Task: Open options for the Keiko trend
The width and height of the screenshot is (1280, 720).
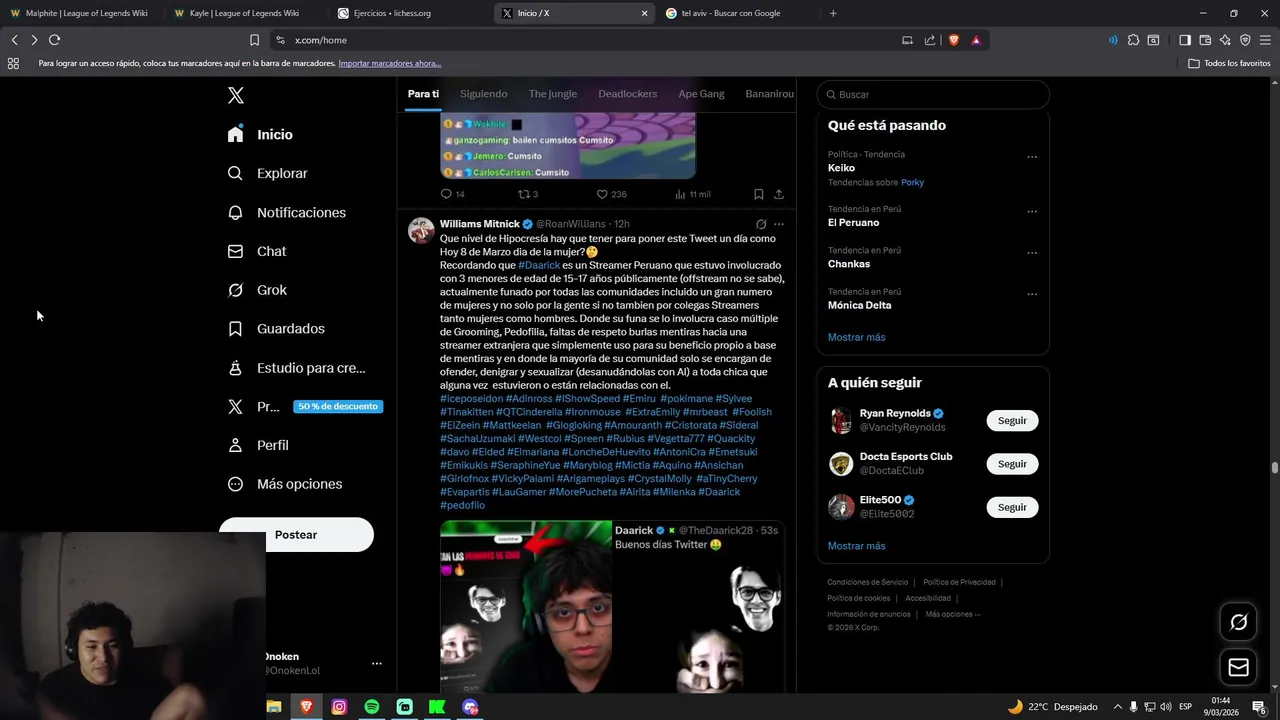Action: coord(1032,156)
